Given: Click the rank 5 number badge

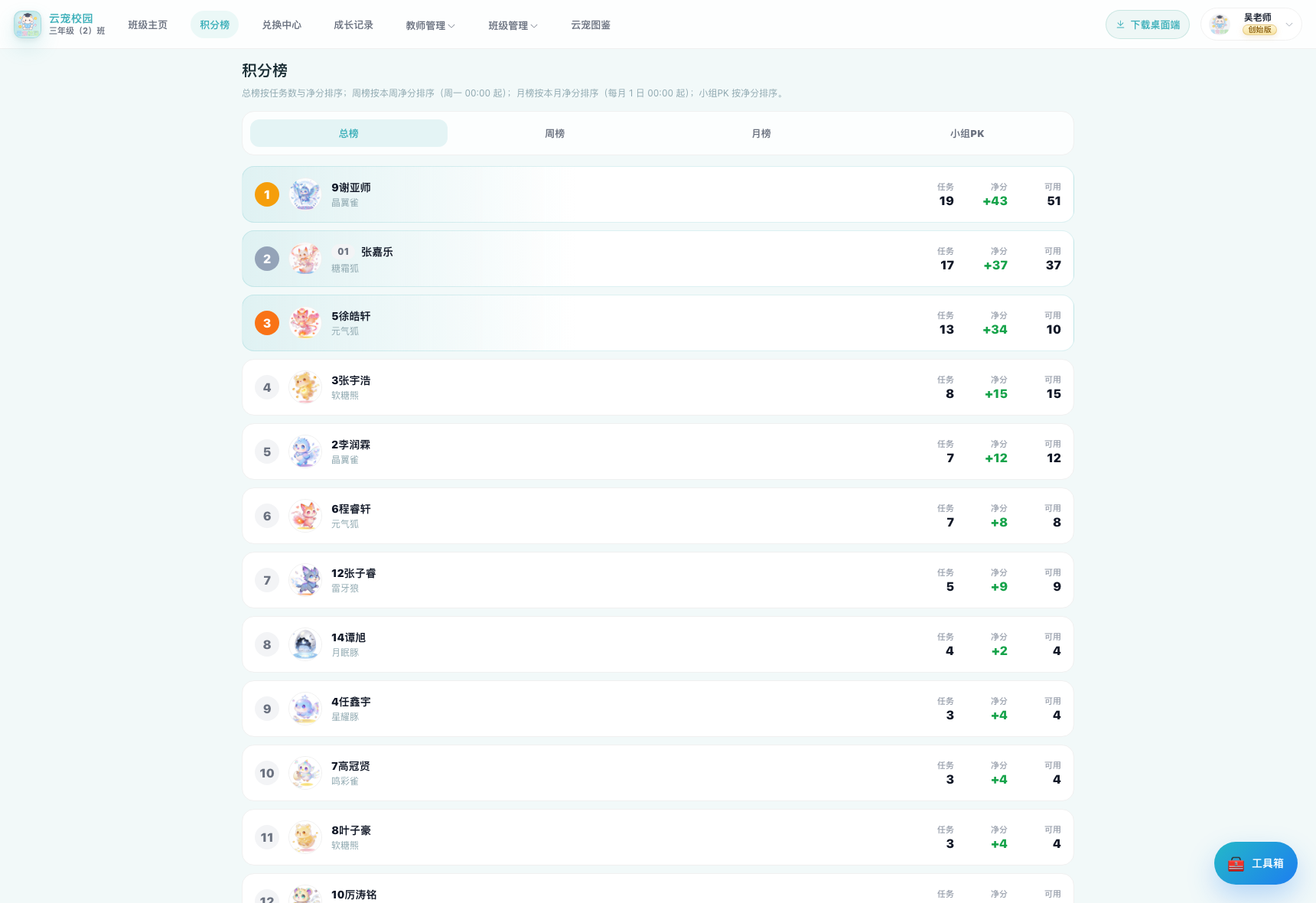Looking at the screenshot, I should click(x=267, y=451).
